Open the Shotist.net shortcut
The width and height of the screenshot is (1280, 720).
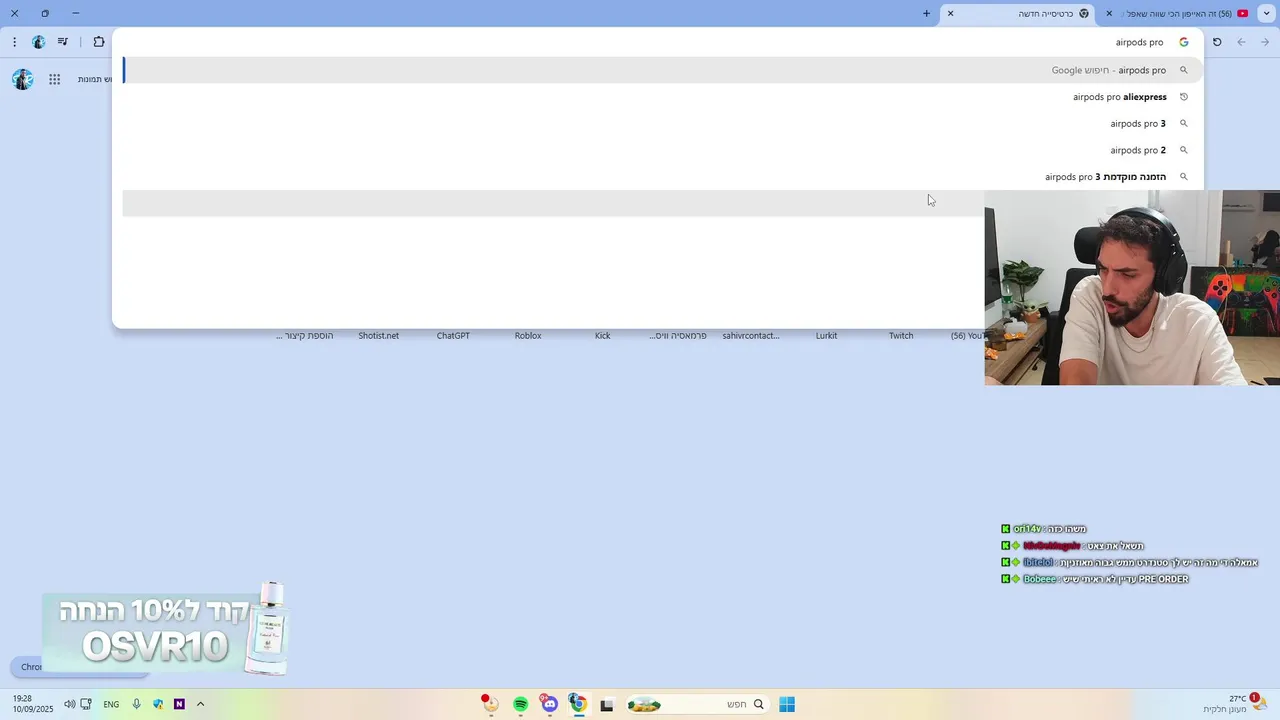point(378,336)
